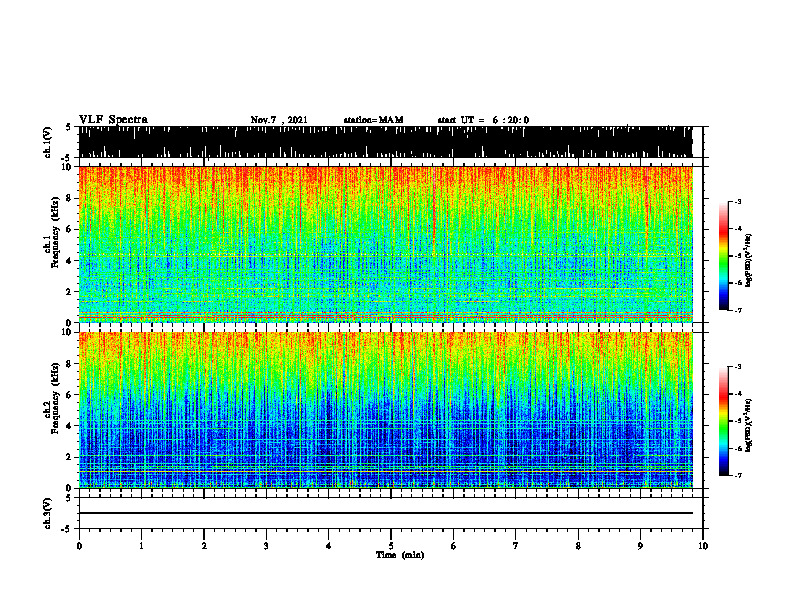Click the "6" kHz tick on ch.2 frequency axis
This screenshot has width=792, height=612.
click(70, 395)
